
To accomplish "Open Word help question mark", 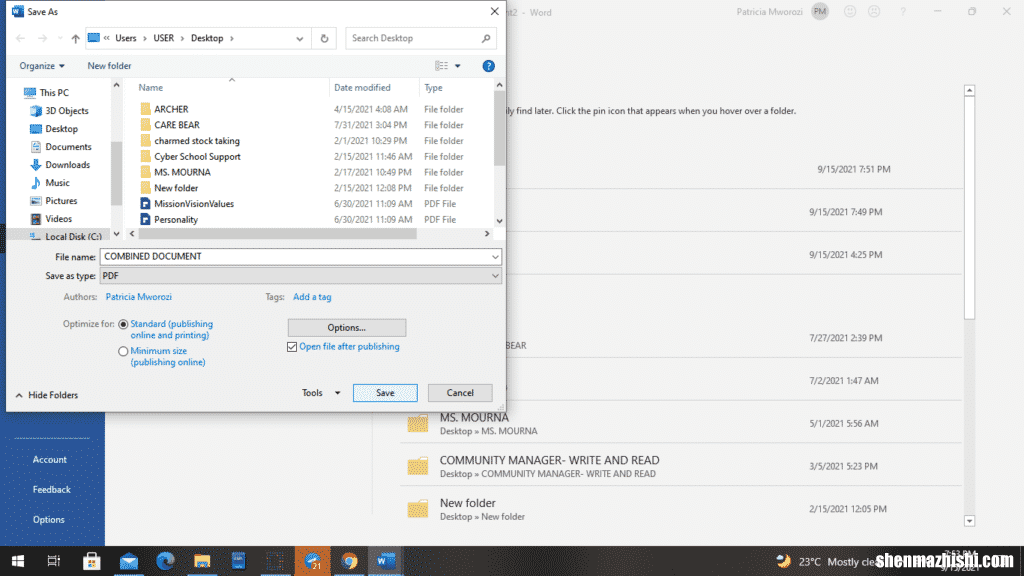I will [903, 12].
